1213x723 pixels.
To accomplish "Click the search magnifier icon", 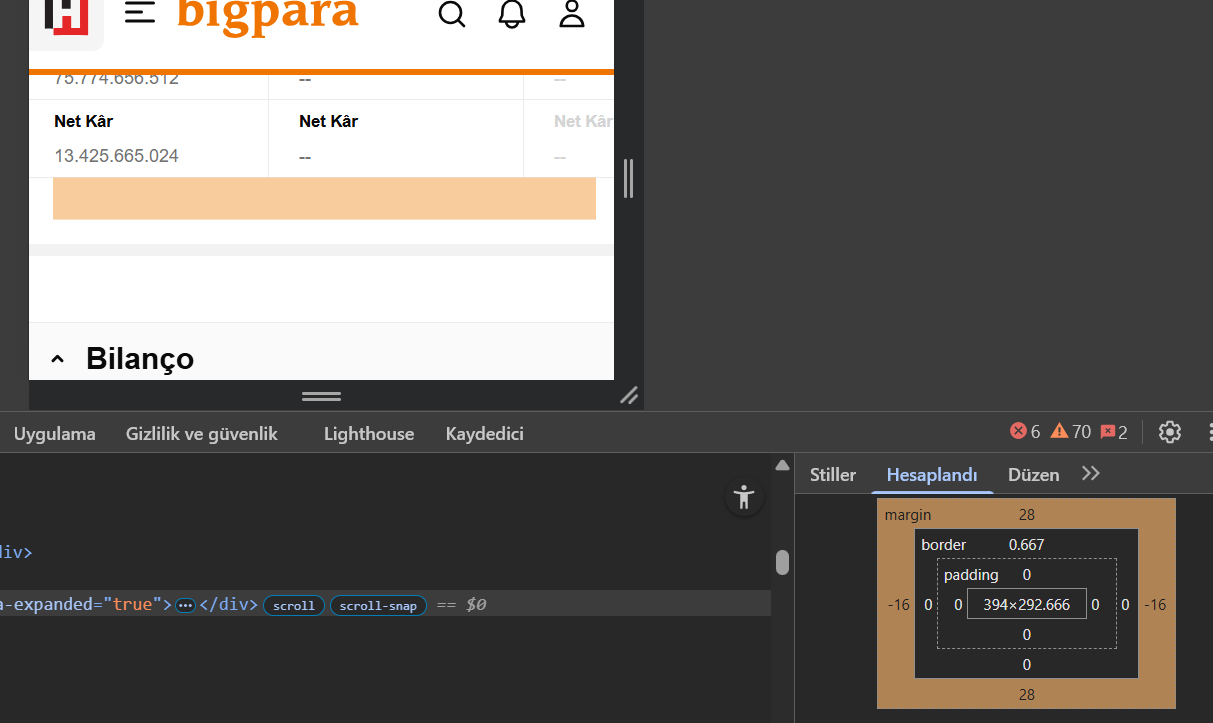I will pyautogui.click(x=452, y=14).
